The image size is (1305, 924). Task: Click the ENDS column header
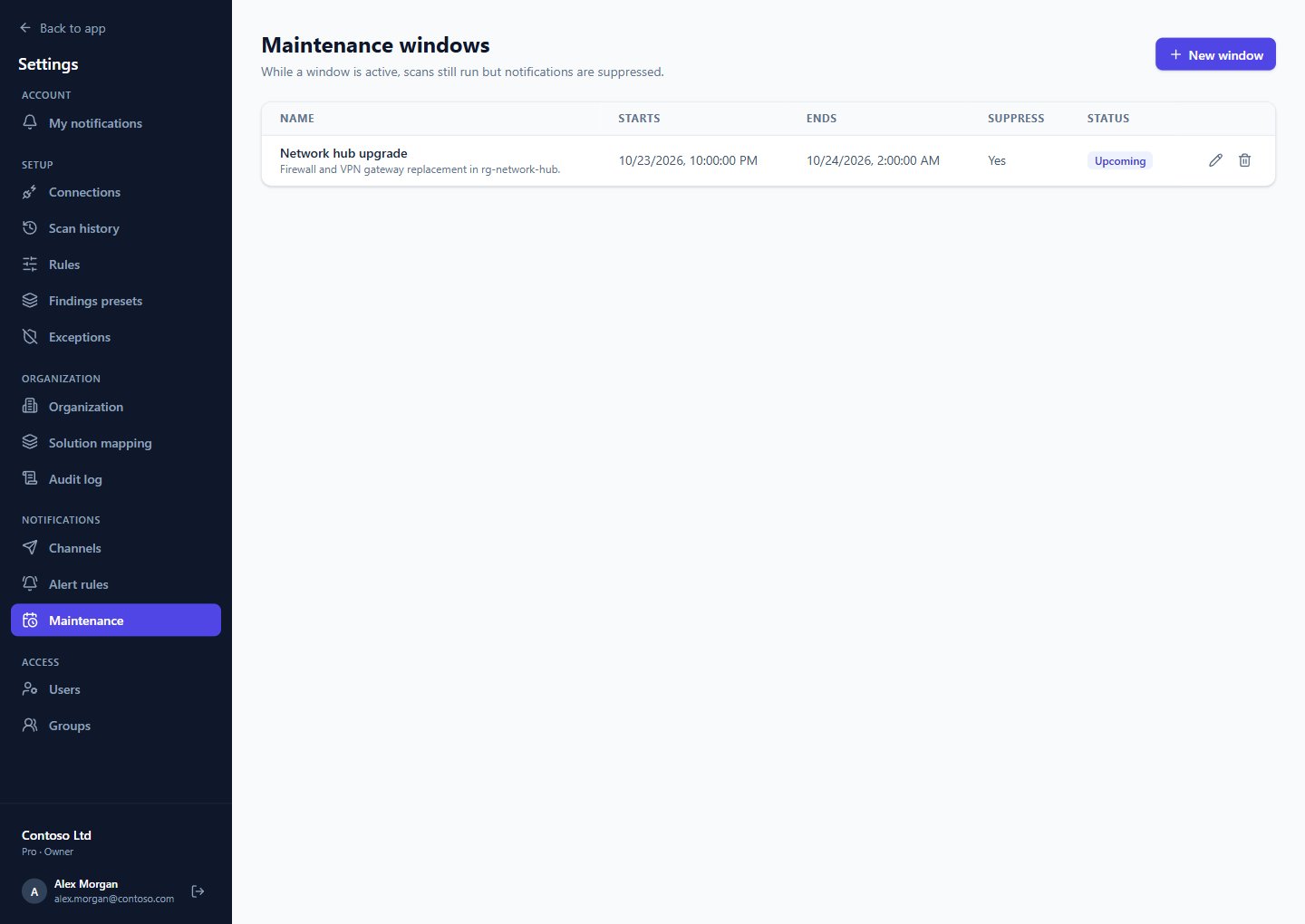pyautogui.click(x=822, y=119)
